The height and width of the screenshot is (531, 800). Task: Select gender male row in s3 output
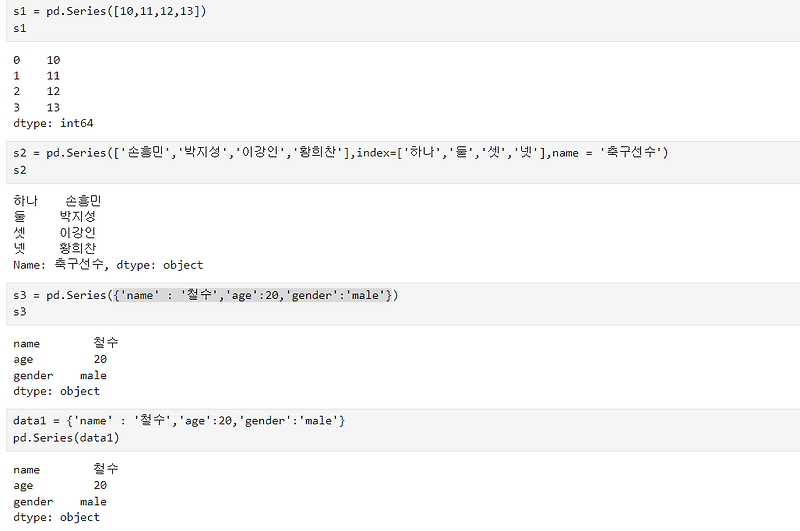point(60,375)
